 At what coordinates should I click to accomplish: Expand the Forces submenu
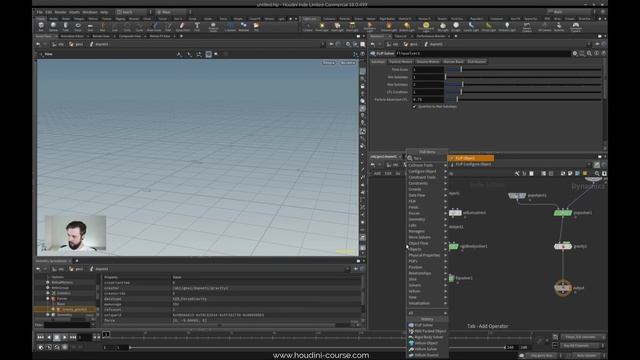(x=427, y=213)
